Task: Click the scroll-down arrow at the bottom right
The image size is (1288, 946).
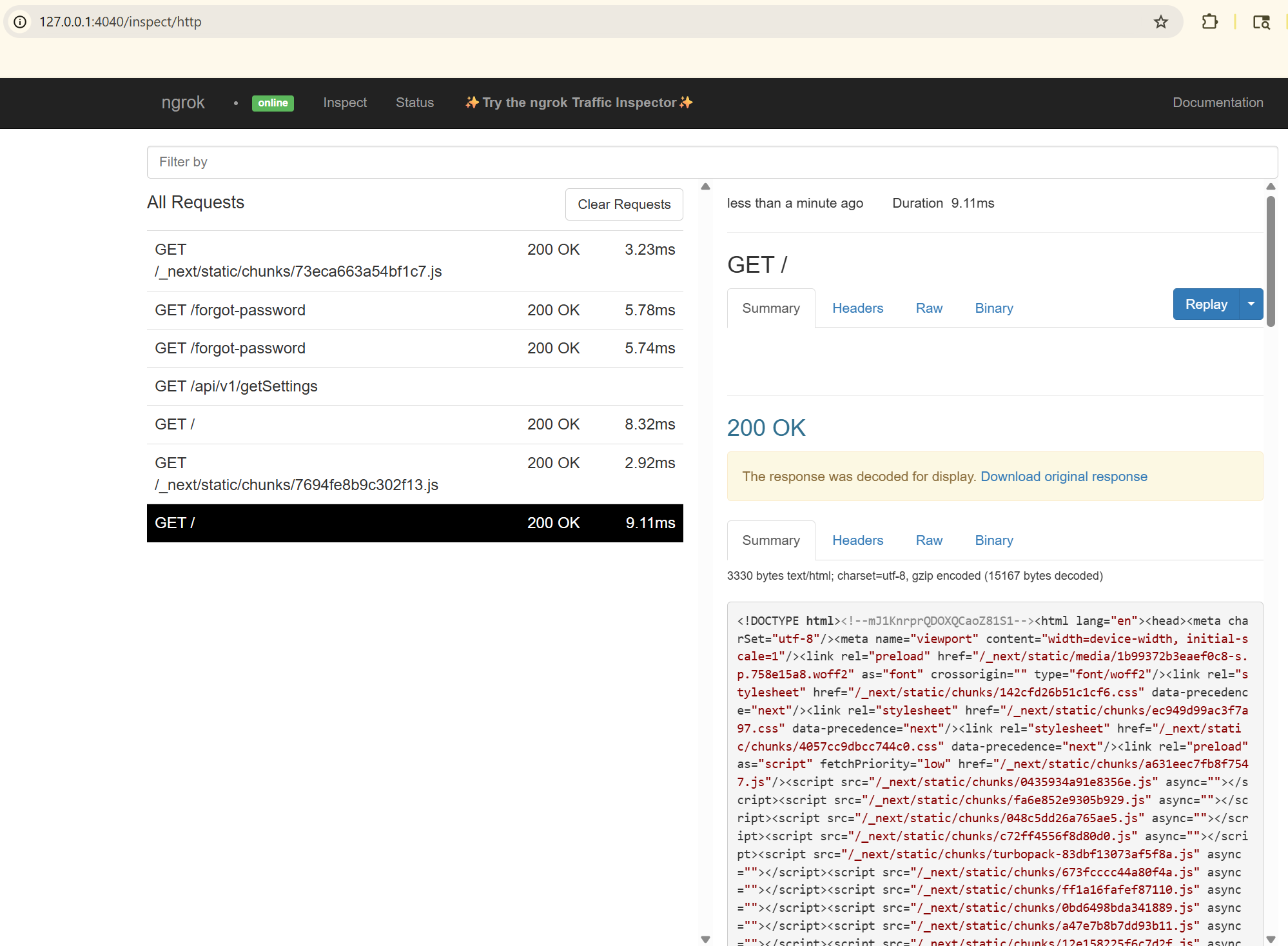Action: coord(705,940)
